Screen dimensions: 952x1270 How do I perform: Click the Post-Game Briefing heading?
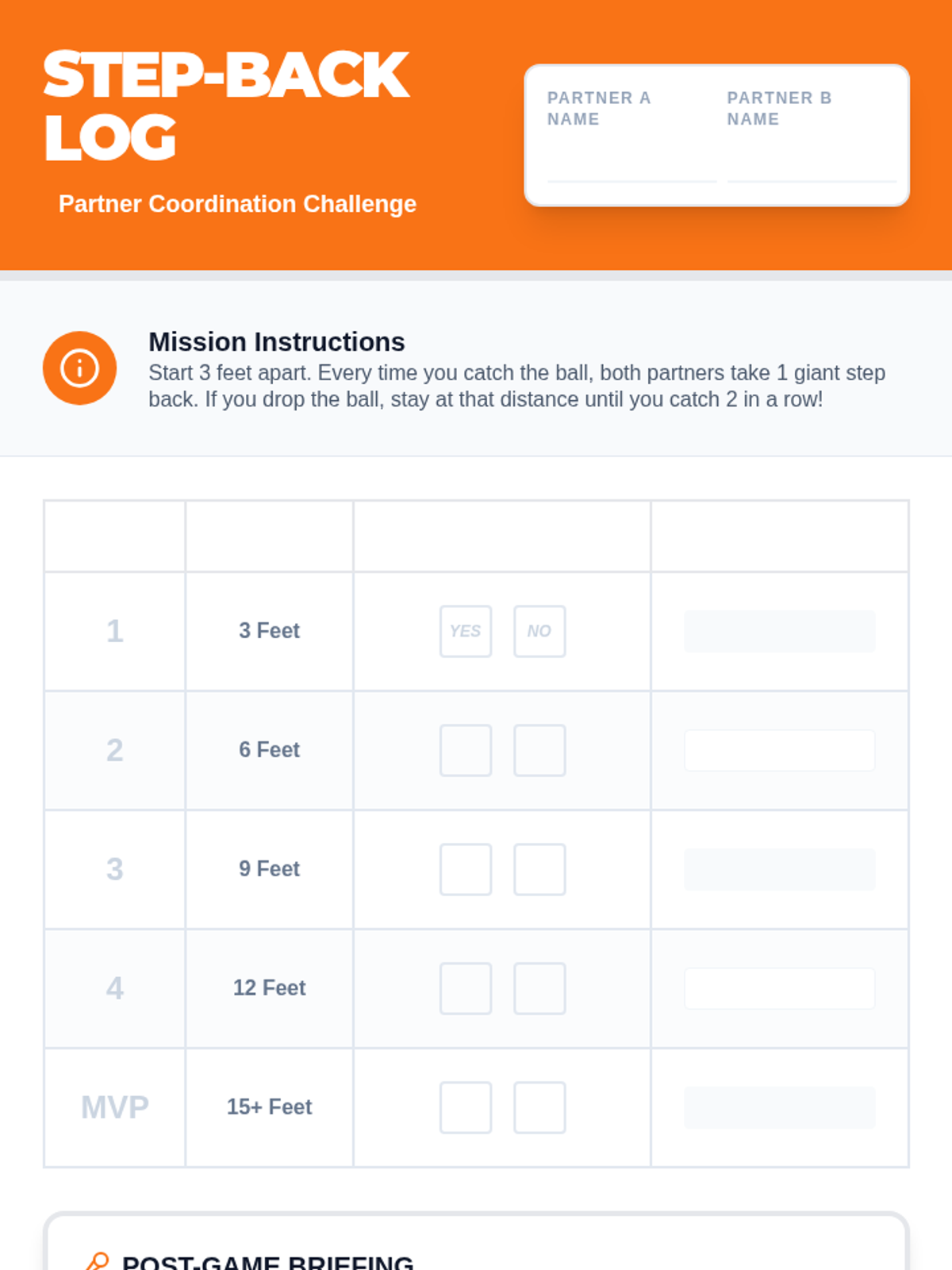pos(267,1262)
